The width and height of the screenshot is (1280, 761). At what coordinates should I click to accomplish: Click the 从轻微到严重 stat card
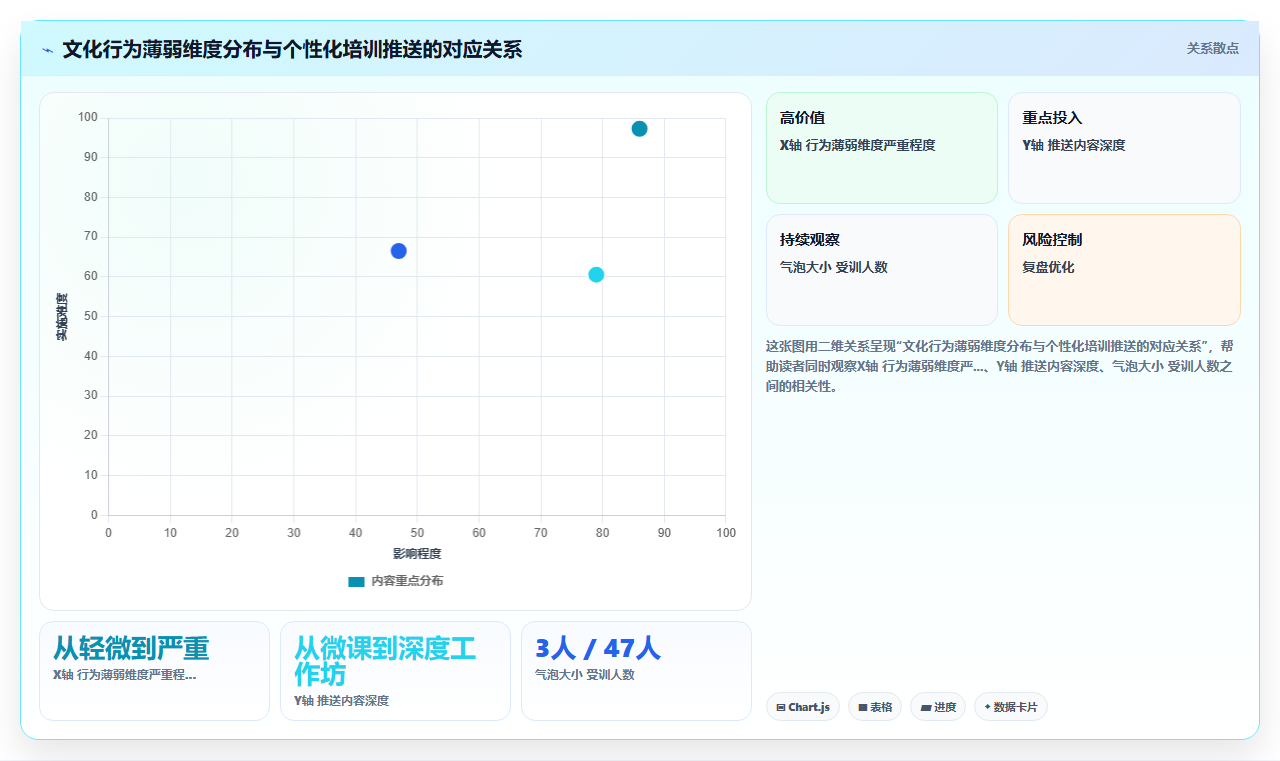(x=154, y=671)
